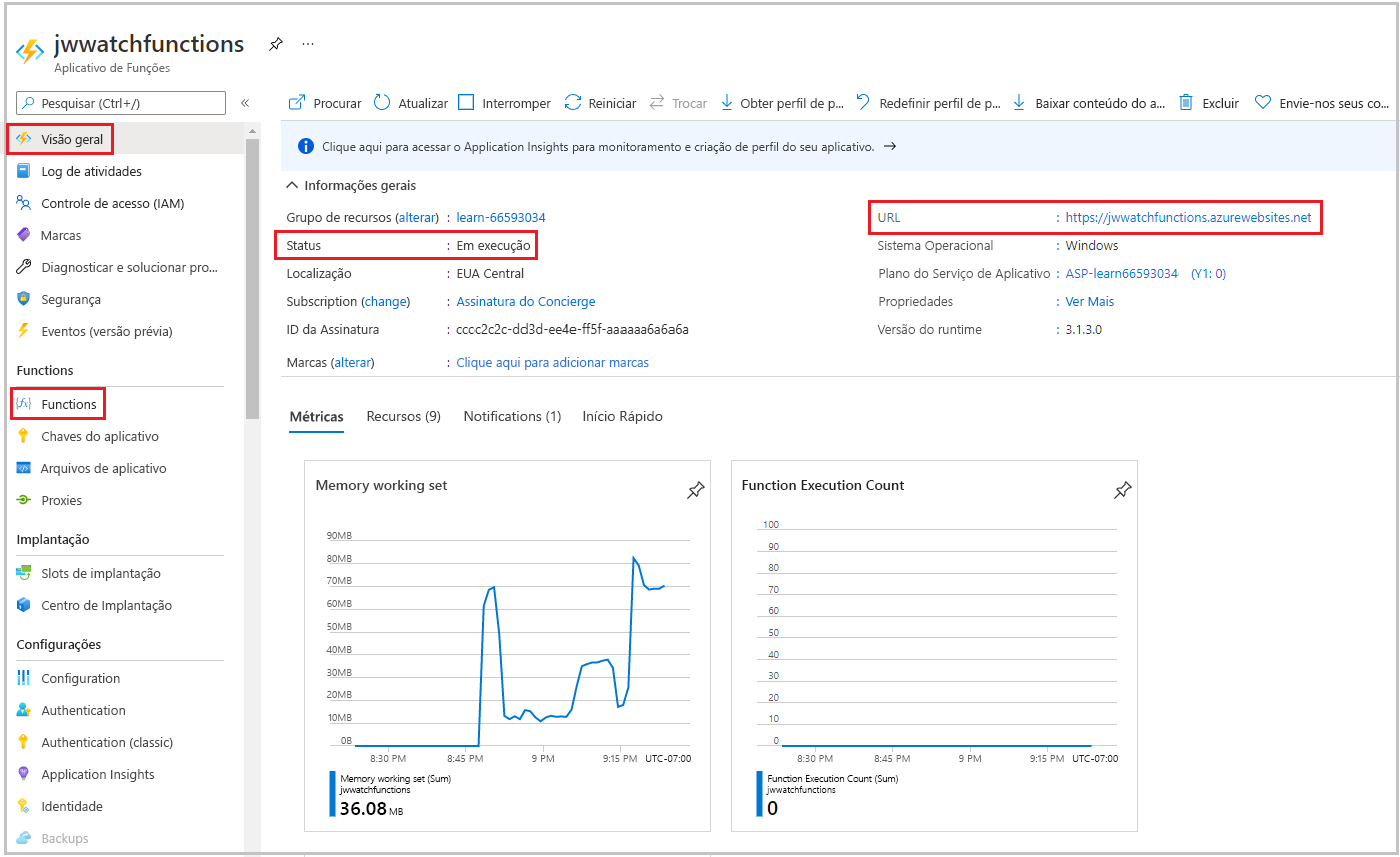Click alterar link next to Marcas

352,362
